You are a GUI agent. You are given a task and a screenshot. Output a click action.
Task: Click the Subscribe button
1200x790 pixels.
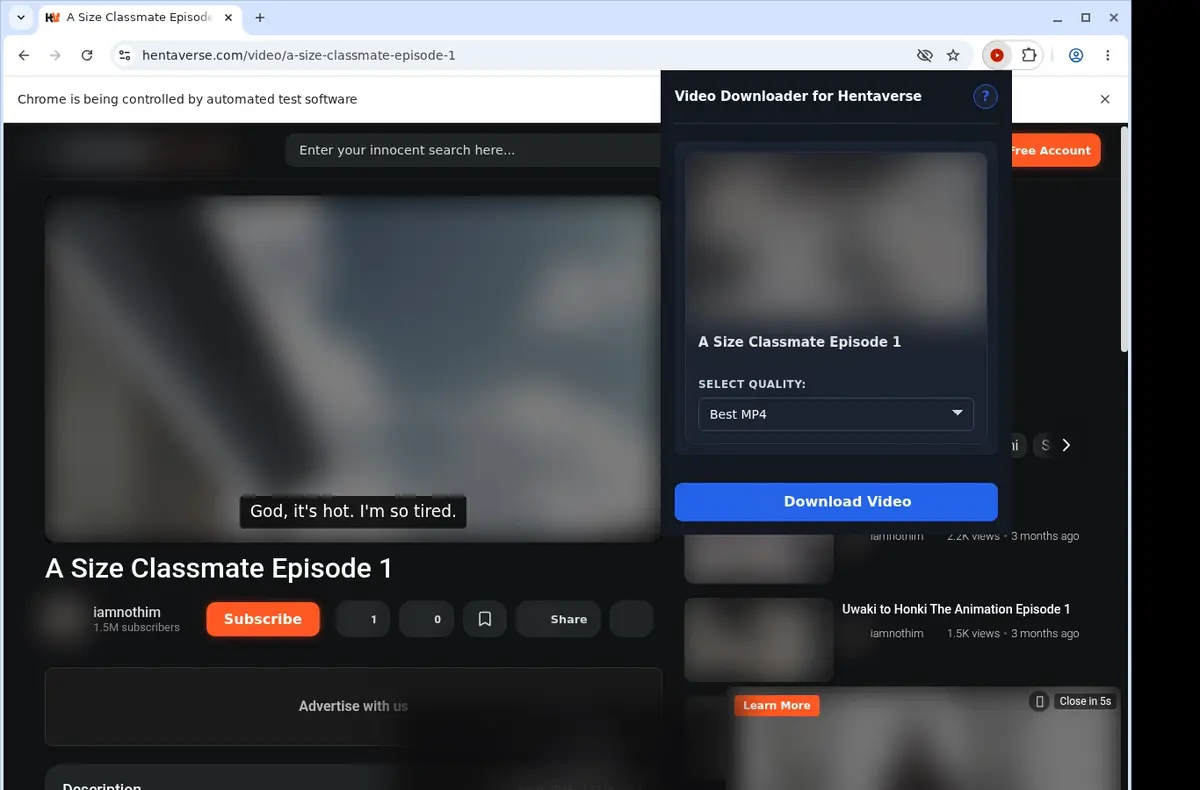(x=263, y=619)
